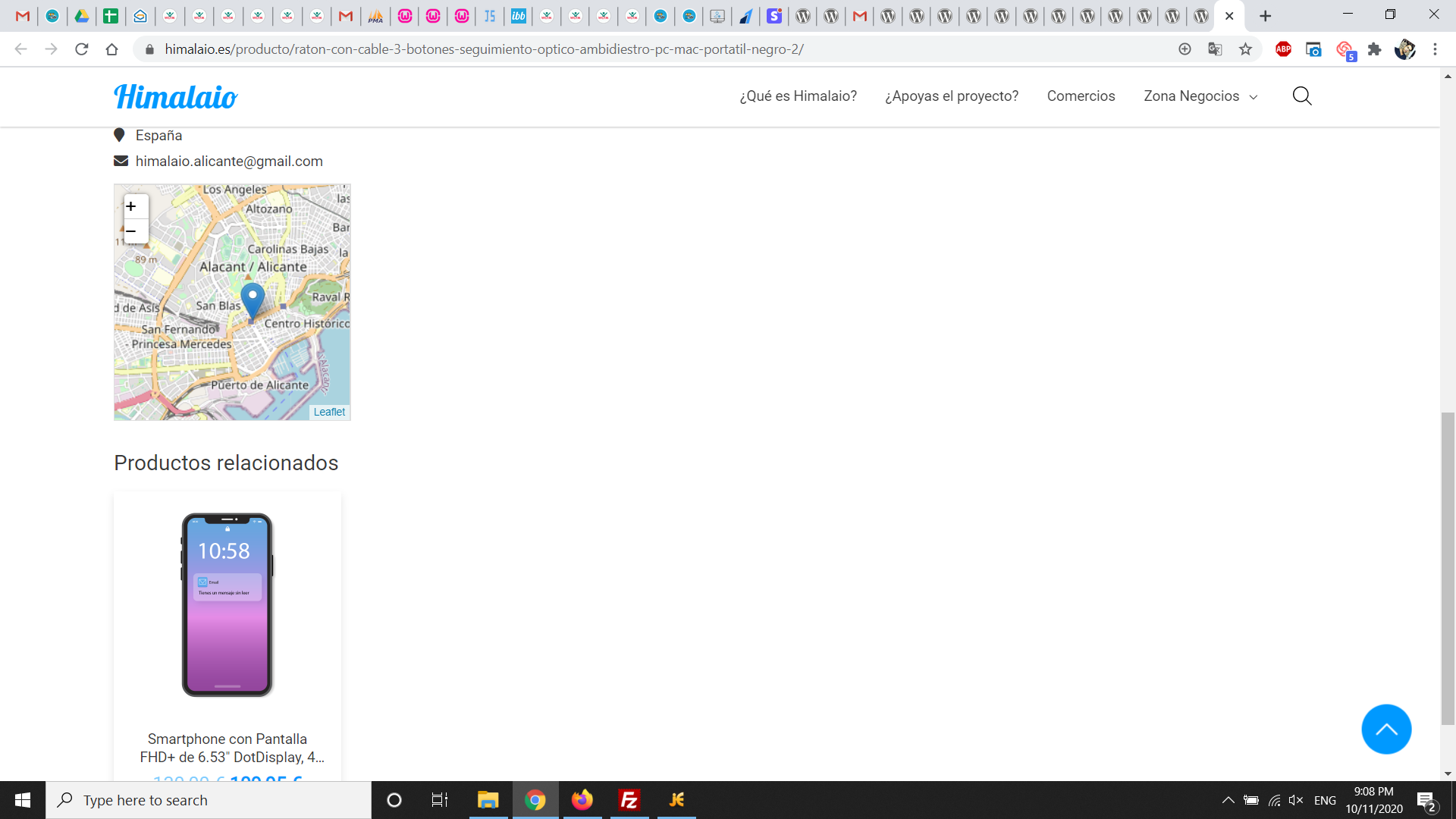Open File Explorer from taskbar
The image size is (1456, 819).
(488, 800)
